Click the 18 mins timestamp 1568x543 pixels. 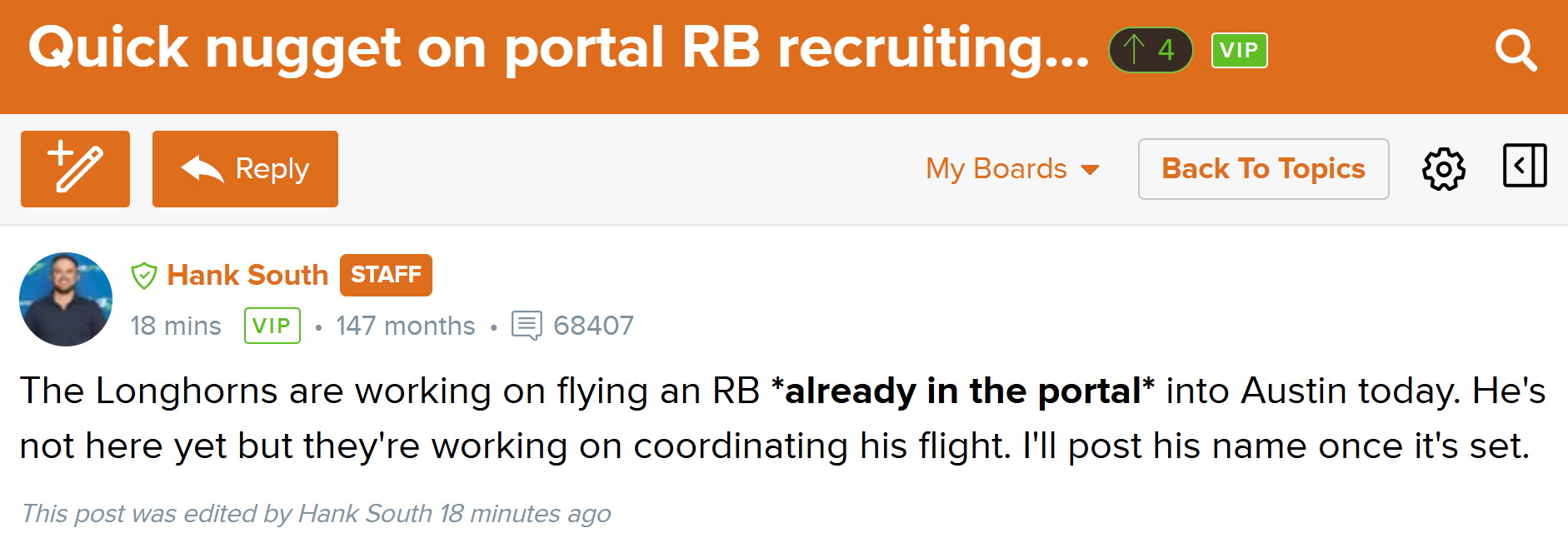pos(176,326)
